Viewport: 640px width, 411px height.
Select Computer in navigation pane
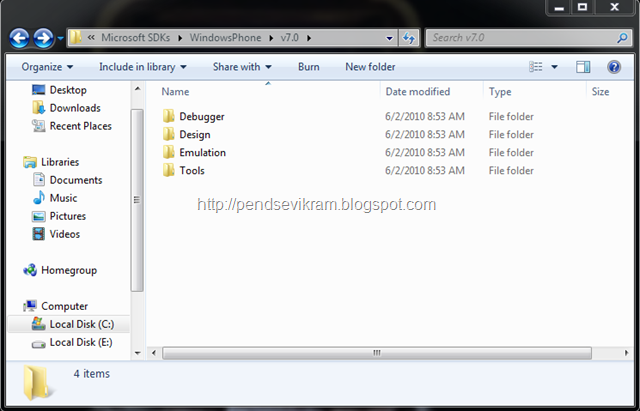64,306
